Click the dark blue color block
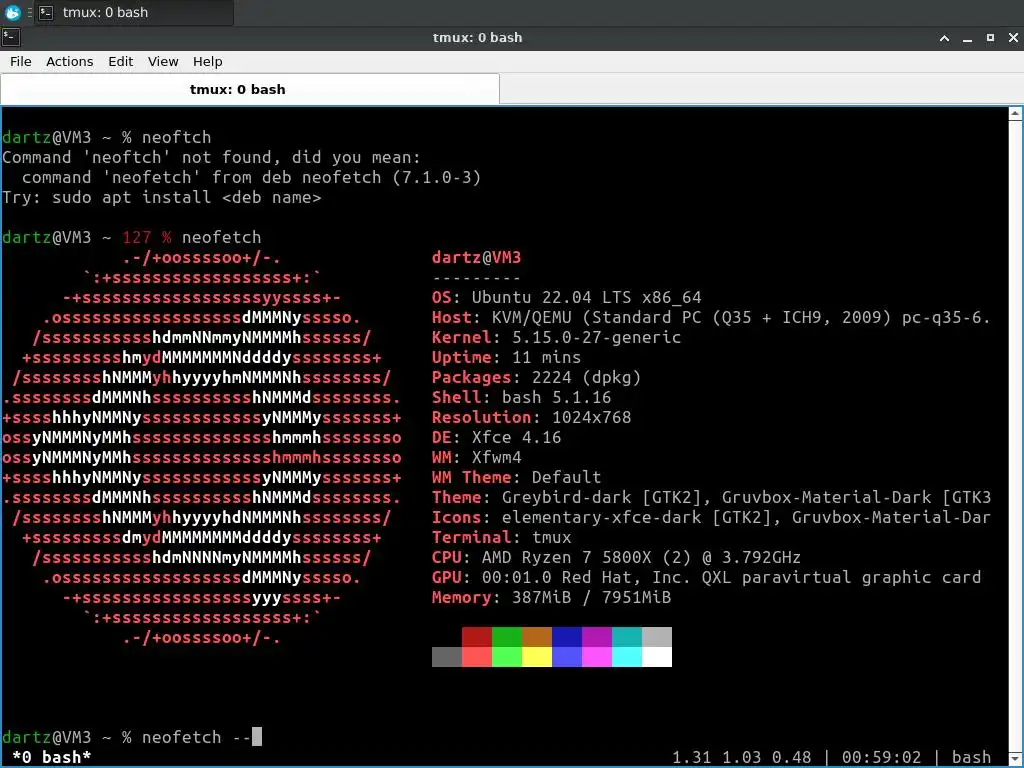This screenshot has height=768, width=1024. 567,637
